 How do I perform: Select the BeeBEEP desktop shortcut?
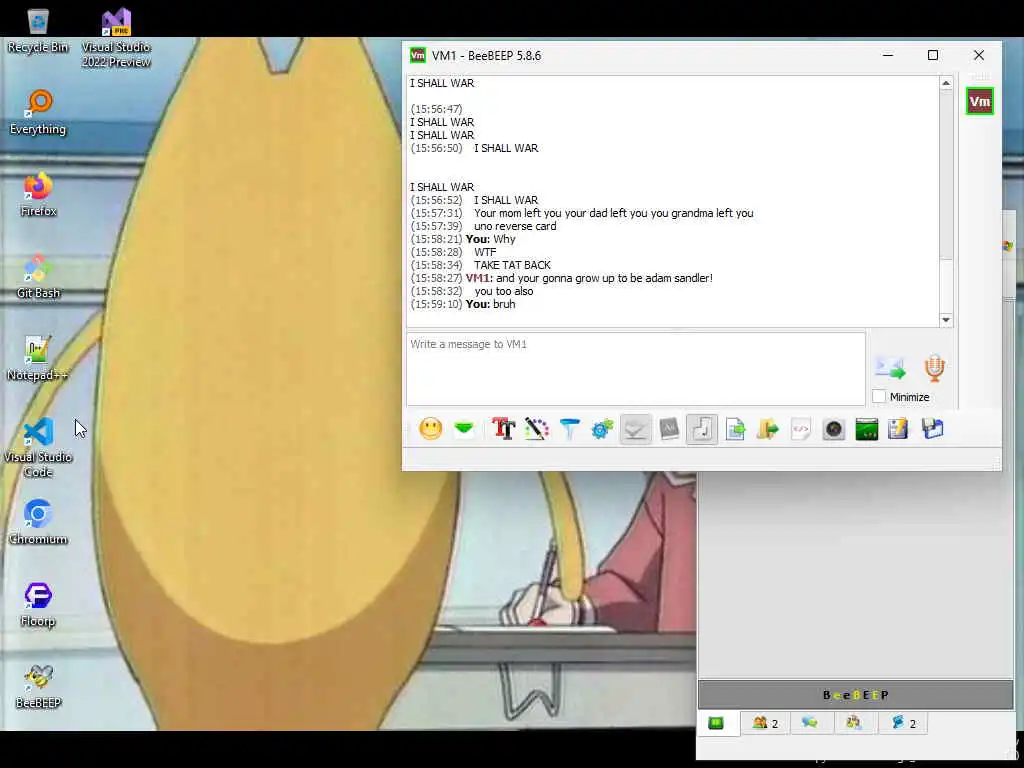pyautogui.click(x=38, y=686)
